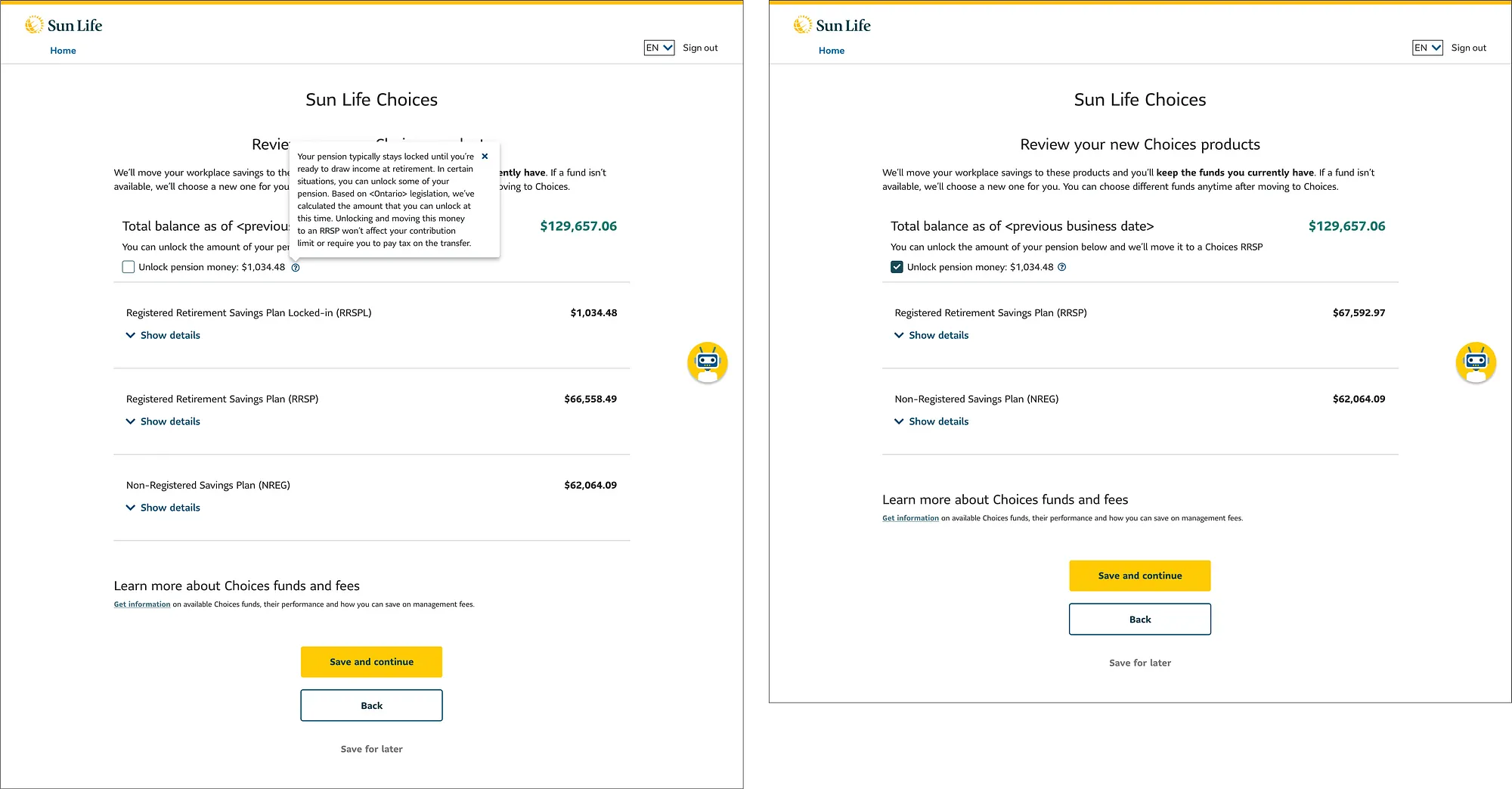Expand Show details for right page RRSP
The width and height of the screenshot is (1512, 789).
[931, 335]
